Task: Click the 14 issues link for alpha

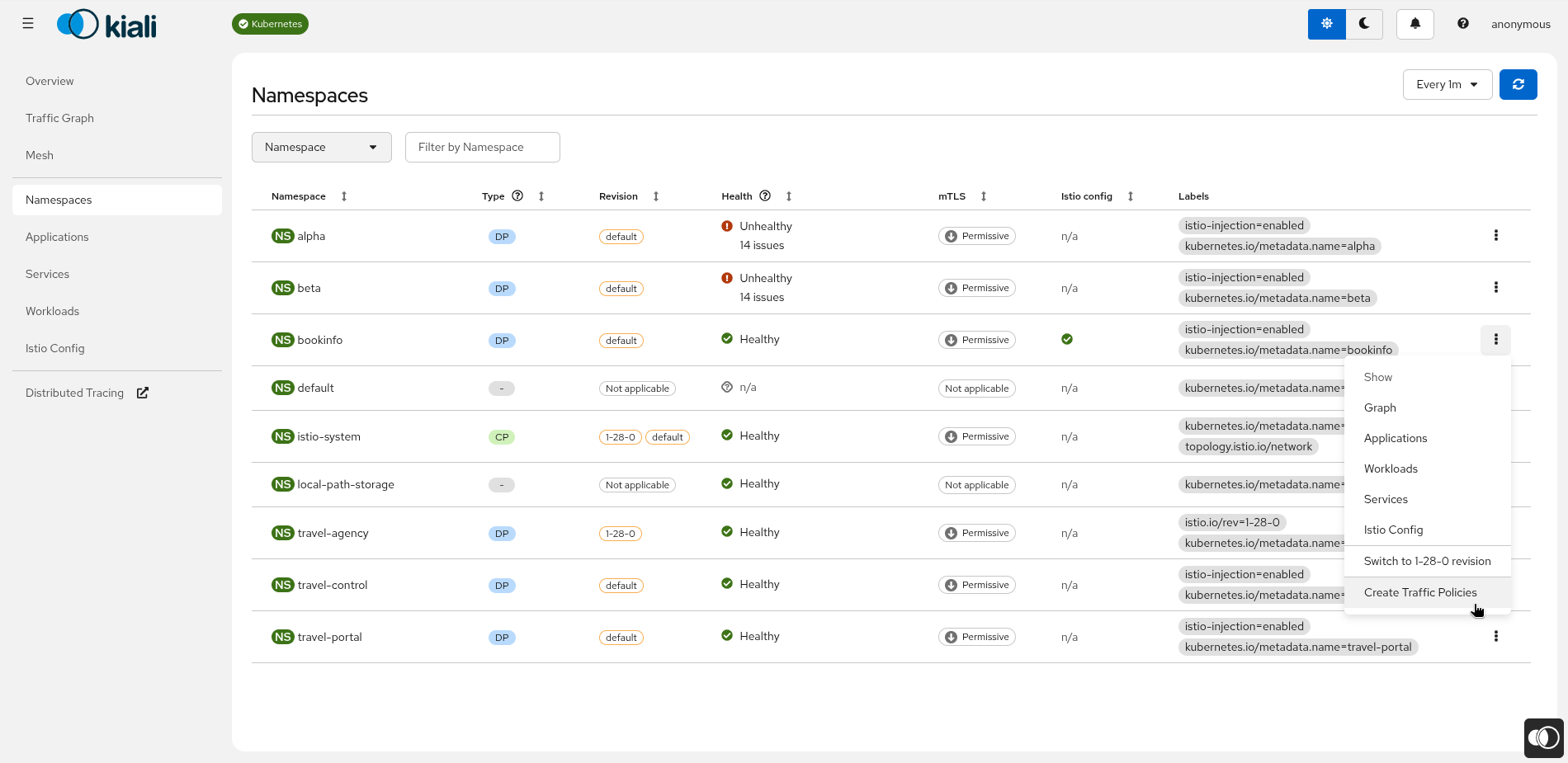Action: coord(762,245)
